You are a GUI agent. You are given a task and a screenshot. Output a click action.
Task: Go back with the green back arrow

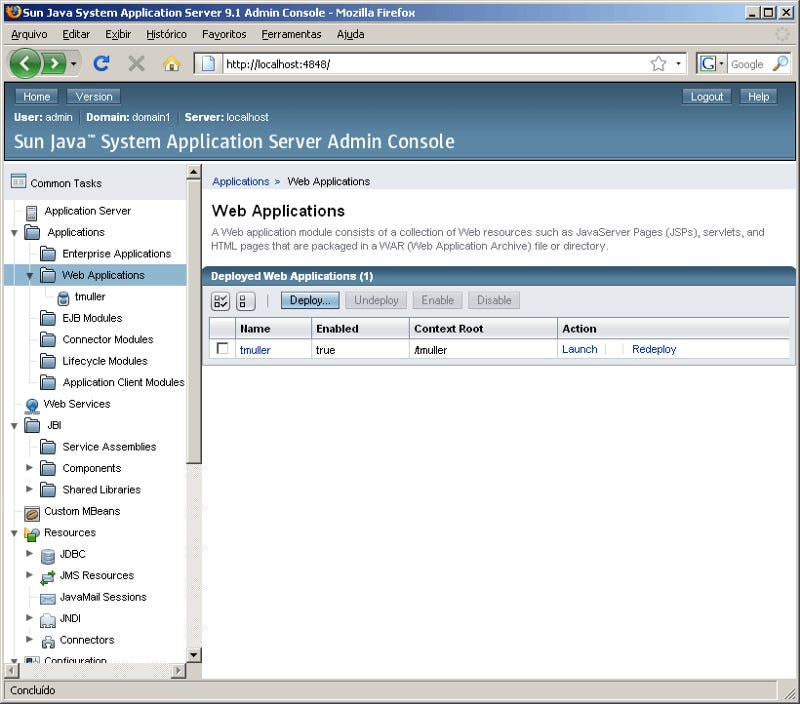[x=24, y=64]
